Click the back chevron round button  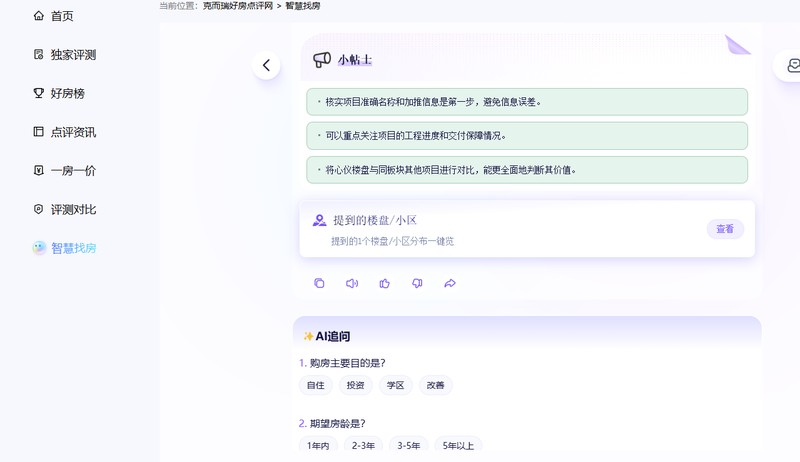point(266,65)
